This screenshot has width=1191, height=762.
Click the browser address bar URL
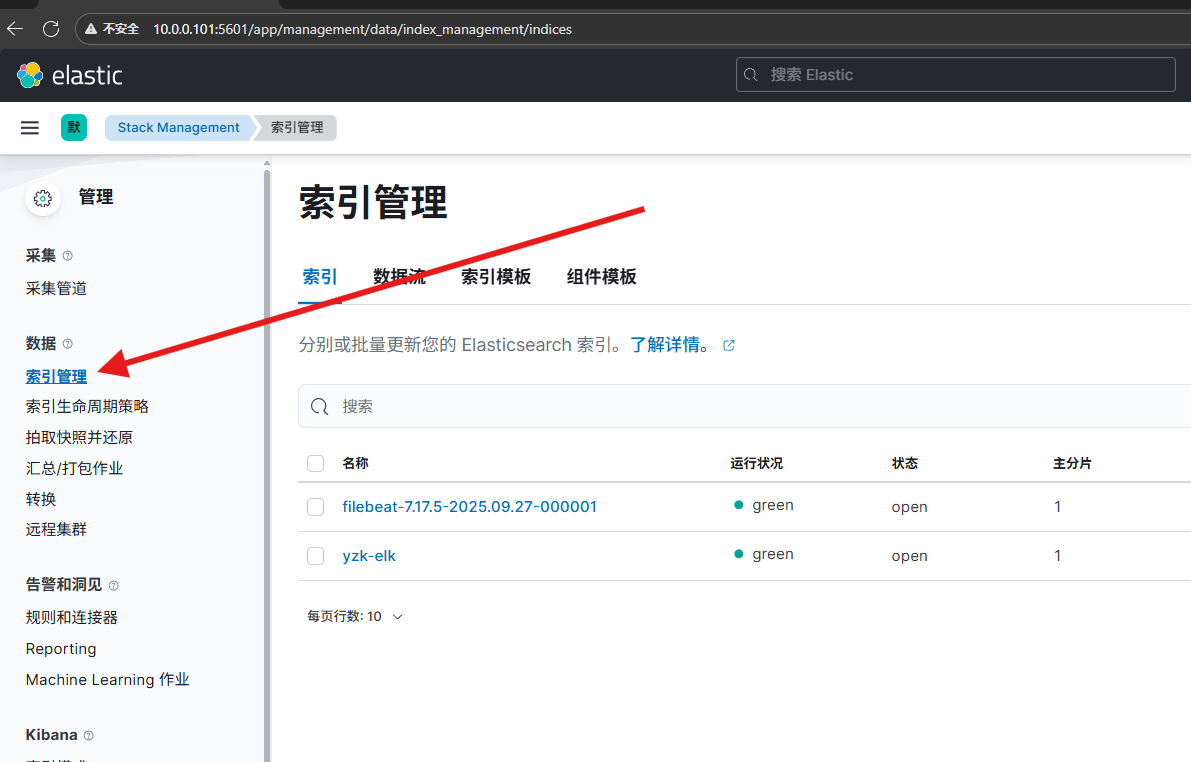click(x=362, y=29)
